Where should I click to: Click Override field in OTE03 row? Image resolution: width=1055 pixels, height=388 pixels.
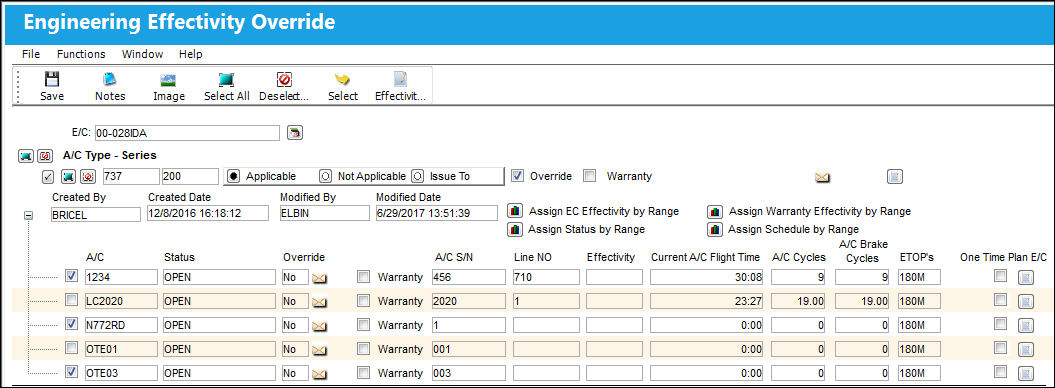tap(295, 374)
